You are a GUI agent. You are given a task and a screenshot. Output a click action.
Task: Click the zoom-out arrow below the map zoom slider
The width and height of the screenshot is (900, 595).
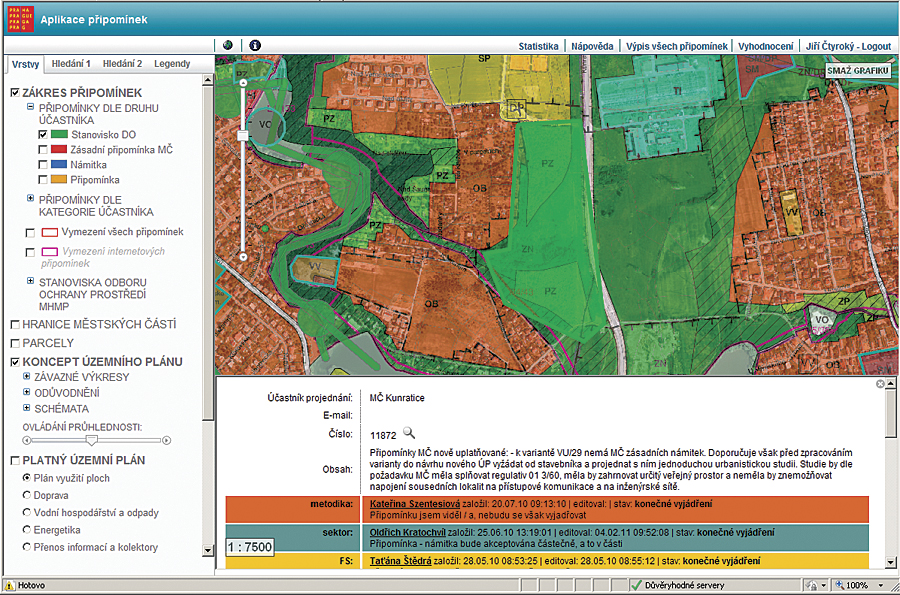[242, 257]
